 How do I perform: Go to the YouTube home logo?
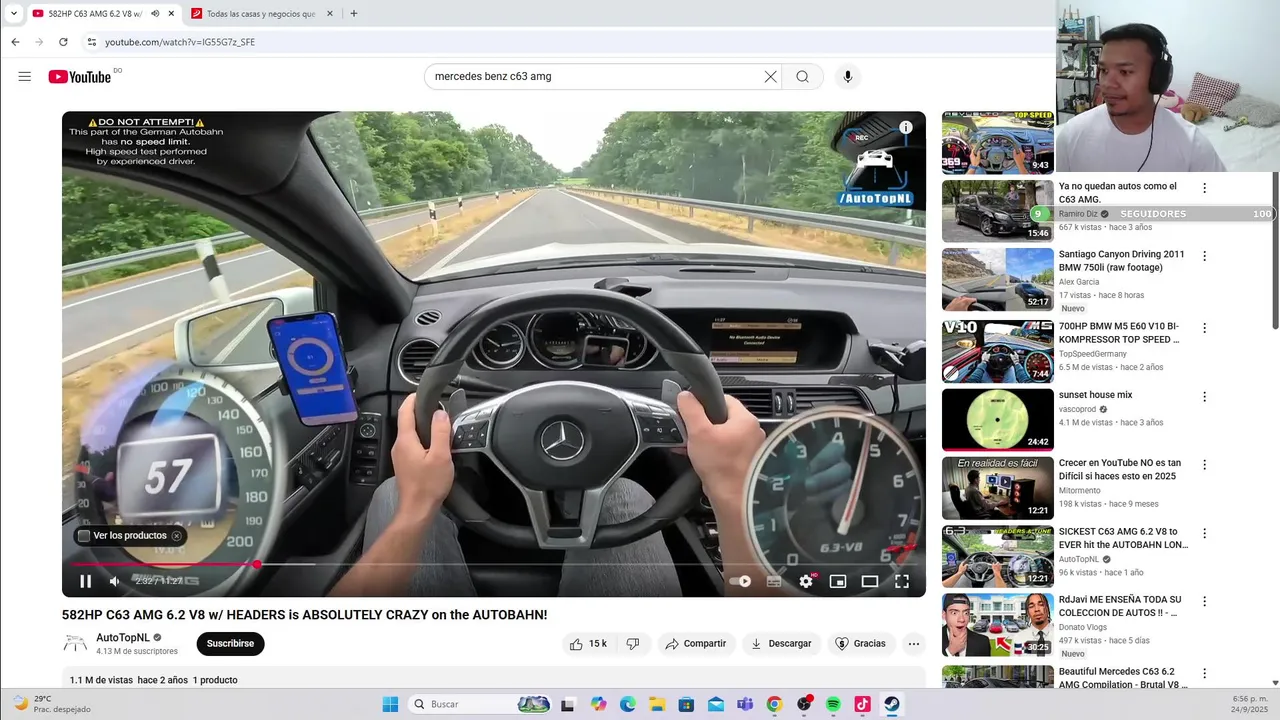80,77
